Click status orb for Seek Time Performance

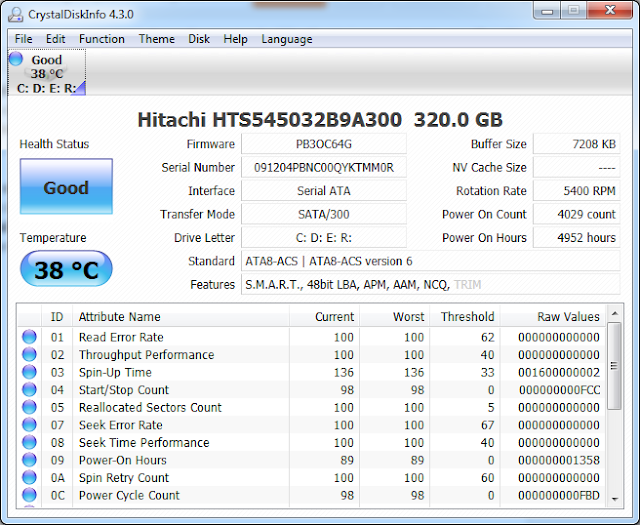click(29, 442)
